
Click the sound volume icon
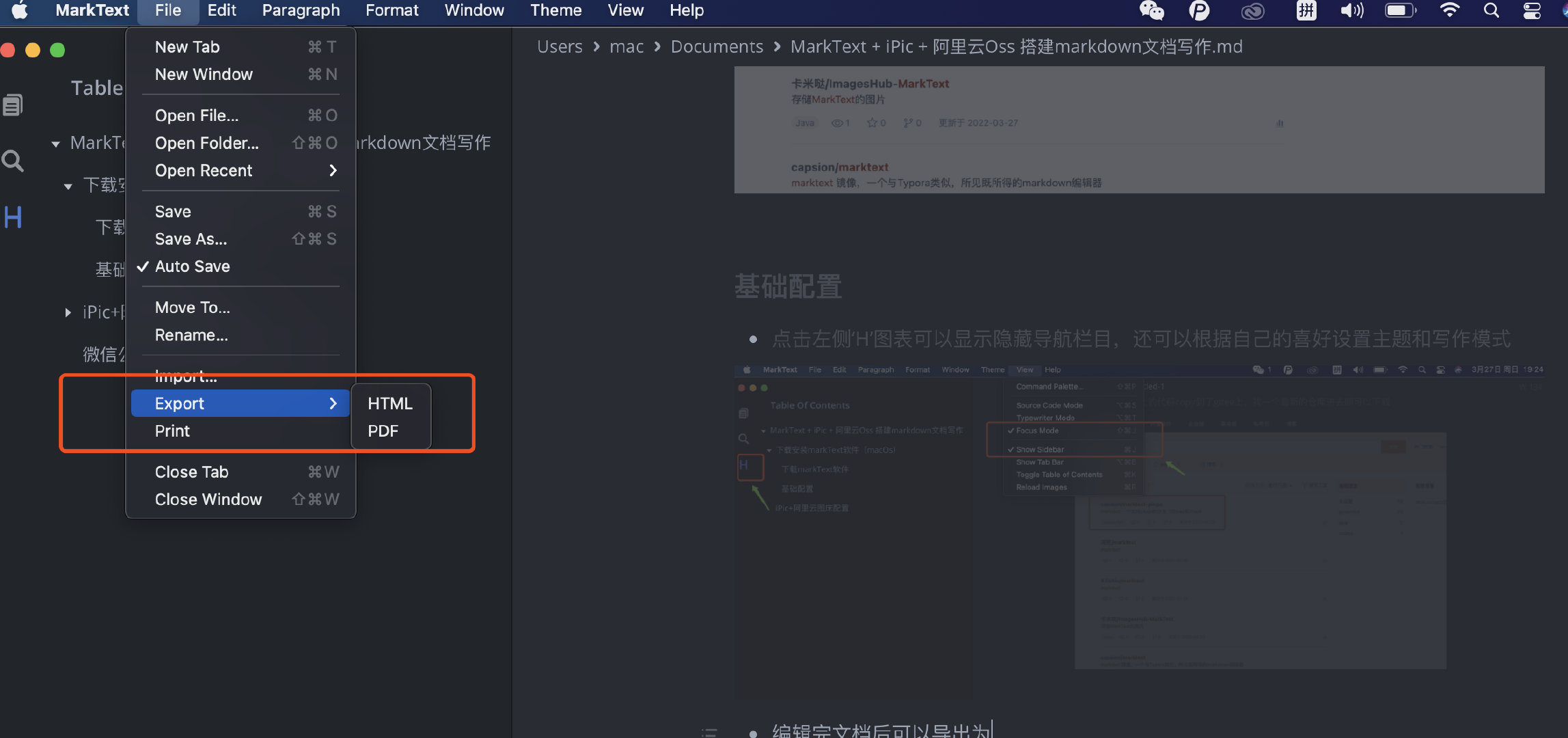pos(1351,10)
